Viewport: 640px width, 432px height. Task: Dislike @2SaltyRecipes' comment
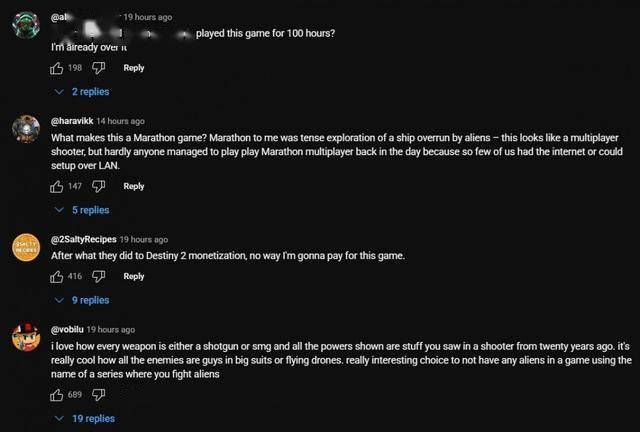coord(98,276)
